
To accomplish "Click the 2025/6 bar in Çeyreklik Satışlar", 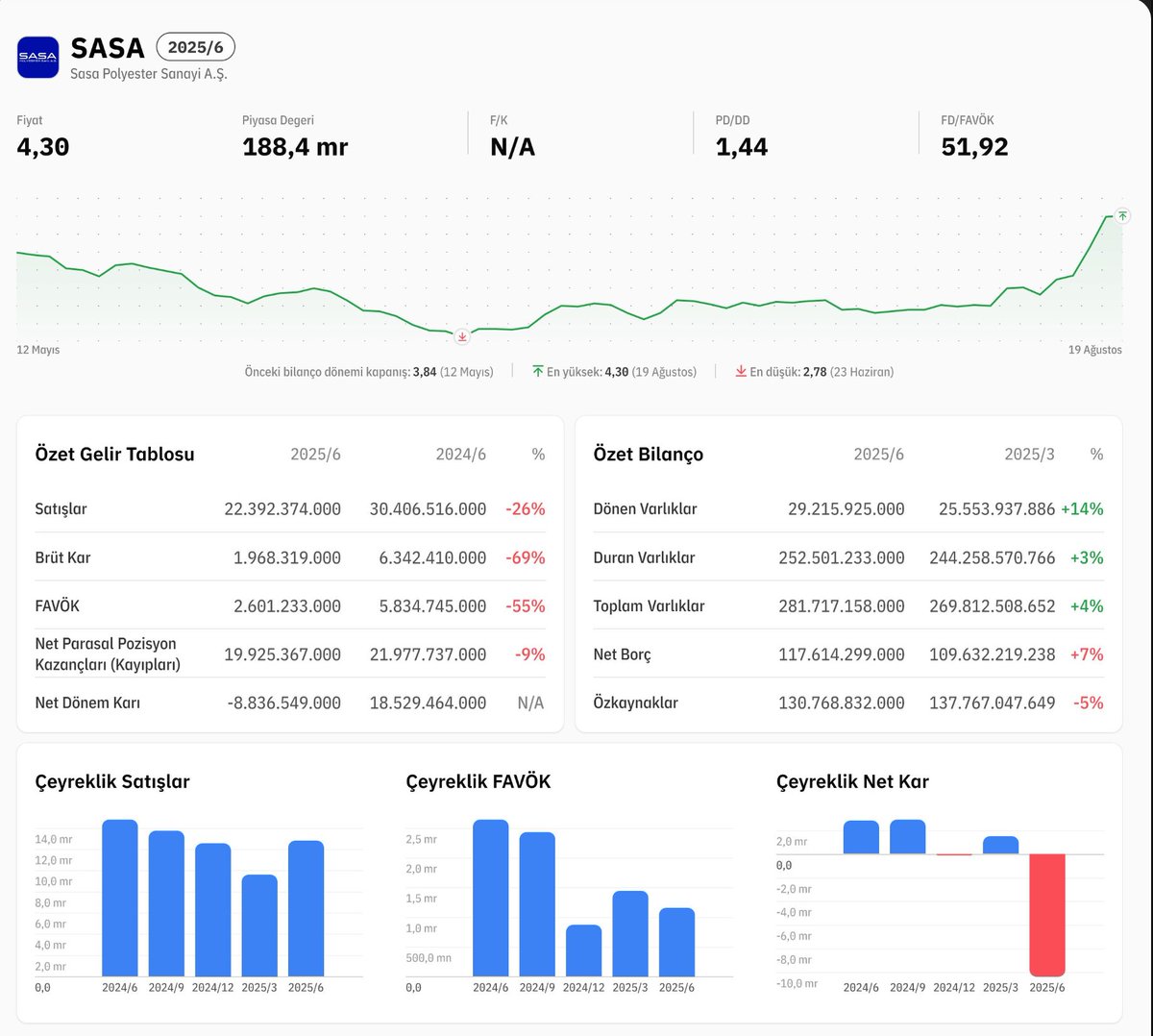I will (x=306, y=909).
